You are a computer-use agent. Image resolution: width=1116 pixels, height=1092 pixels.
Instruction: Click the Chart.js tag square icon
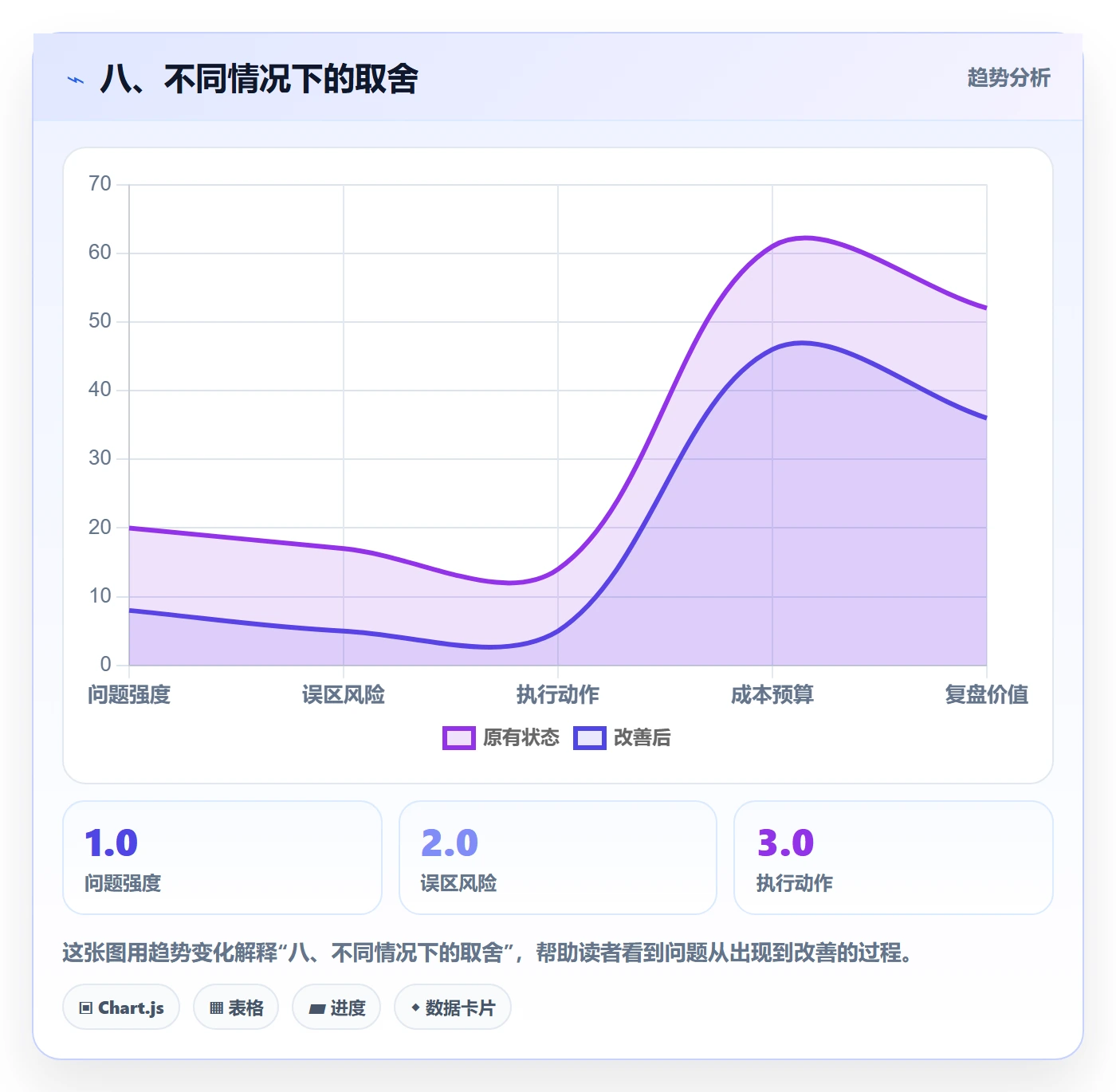point(86,1008)
